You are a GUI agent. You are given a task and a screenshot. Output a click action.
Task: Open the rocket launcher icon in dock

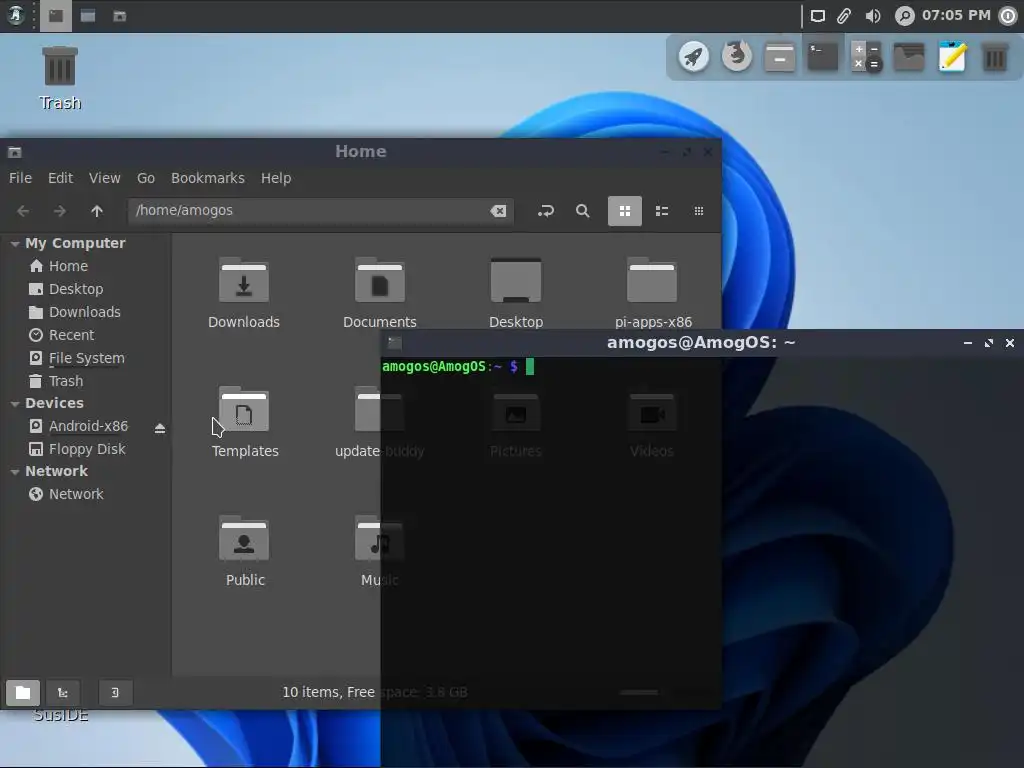pyautogui.click(x=693, y=57)
